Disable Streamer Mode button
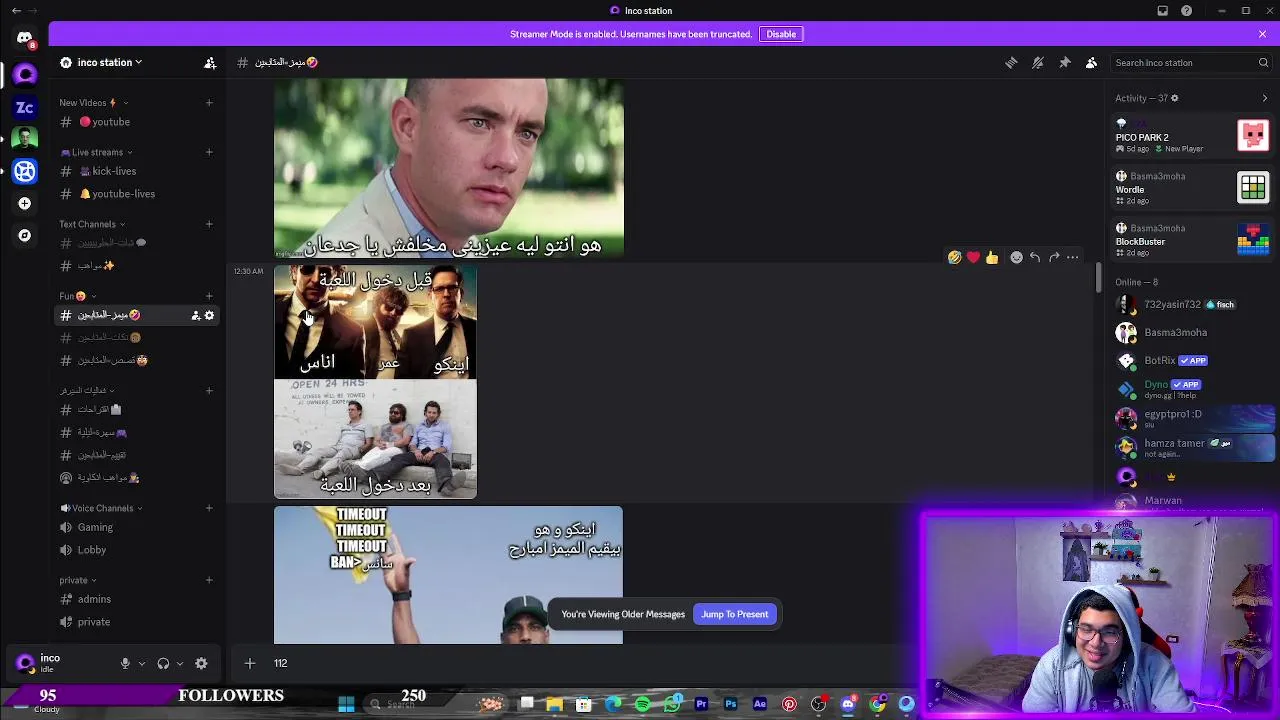Viewport: 1280px width, 720px height. [781, 34]
